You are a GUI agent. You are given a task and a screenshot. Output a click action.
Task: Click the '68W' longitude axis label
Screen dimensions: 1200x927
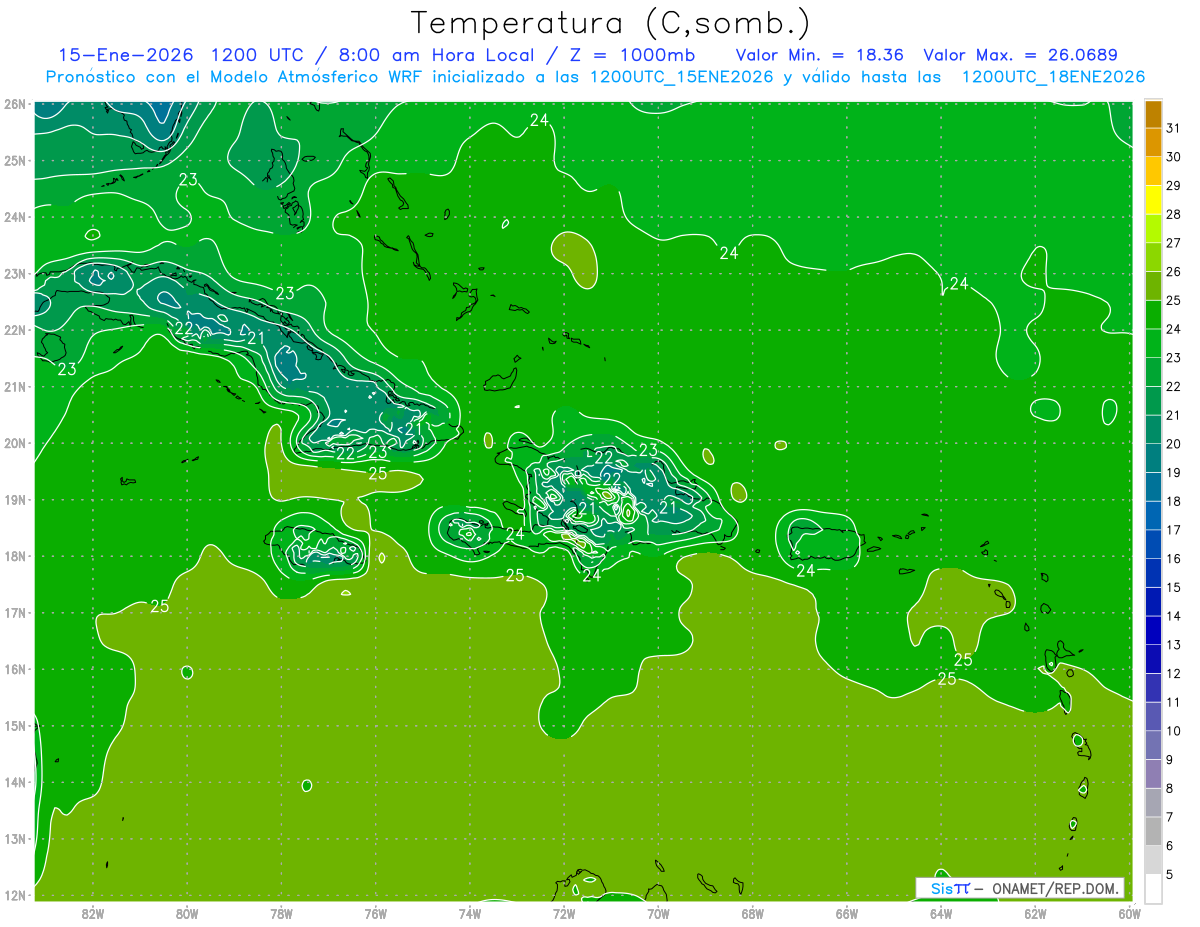tap(753, 912)
